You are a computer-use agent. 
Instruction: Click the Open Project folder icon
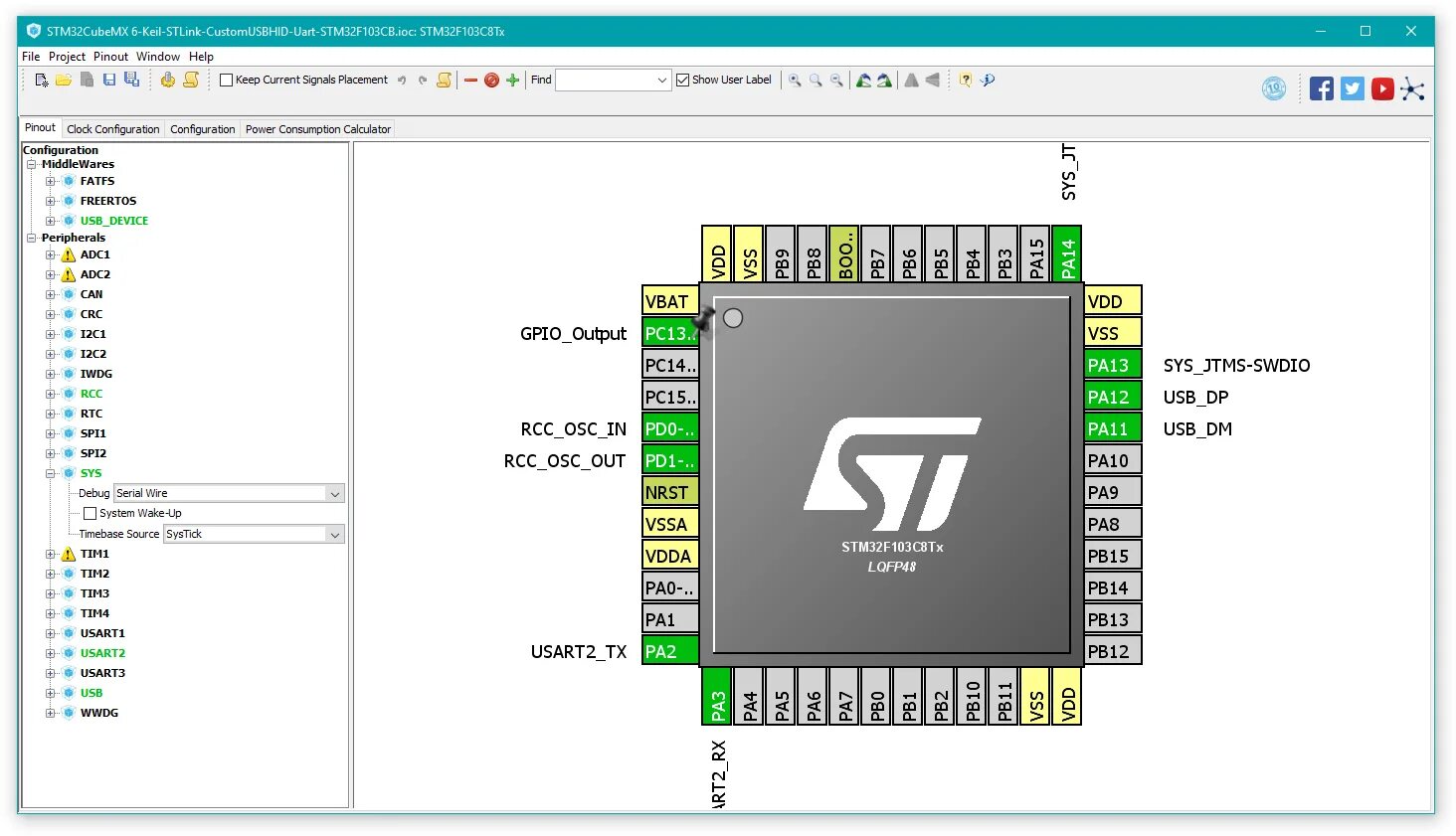click(x=64, y=80)
